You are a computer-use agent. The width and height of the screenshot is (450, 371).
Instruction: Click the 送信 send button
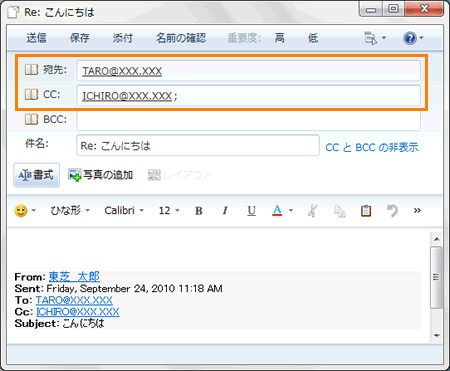(x=36, y=38)
